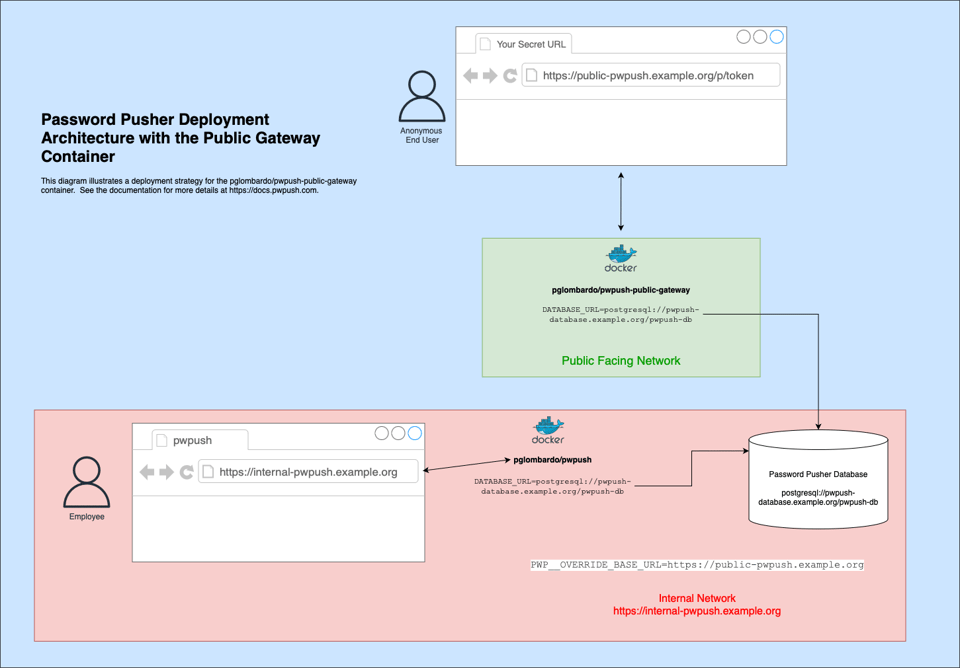Click the public-pwpush.example.org/p/token address field
Viewport: 960px width, 668px height.
(x=650, y=76)
